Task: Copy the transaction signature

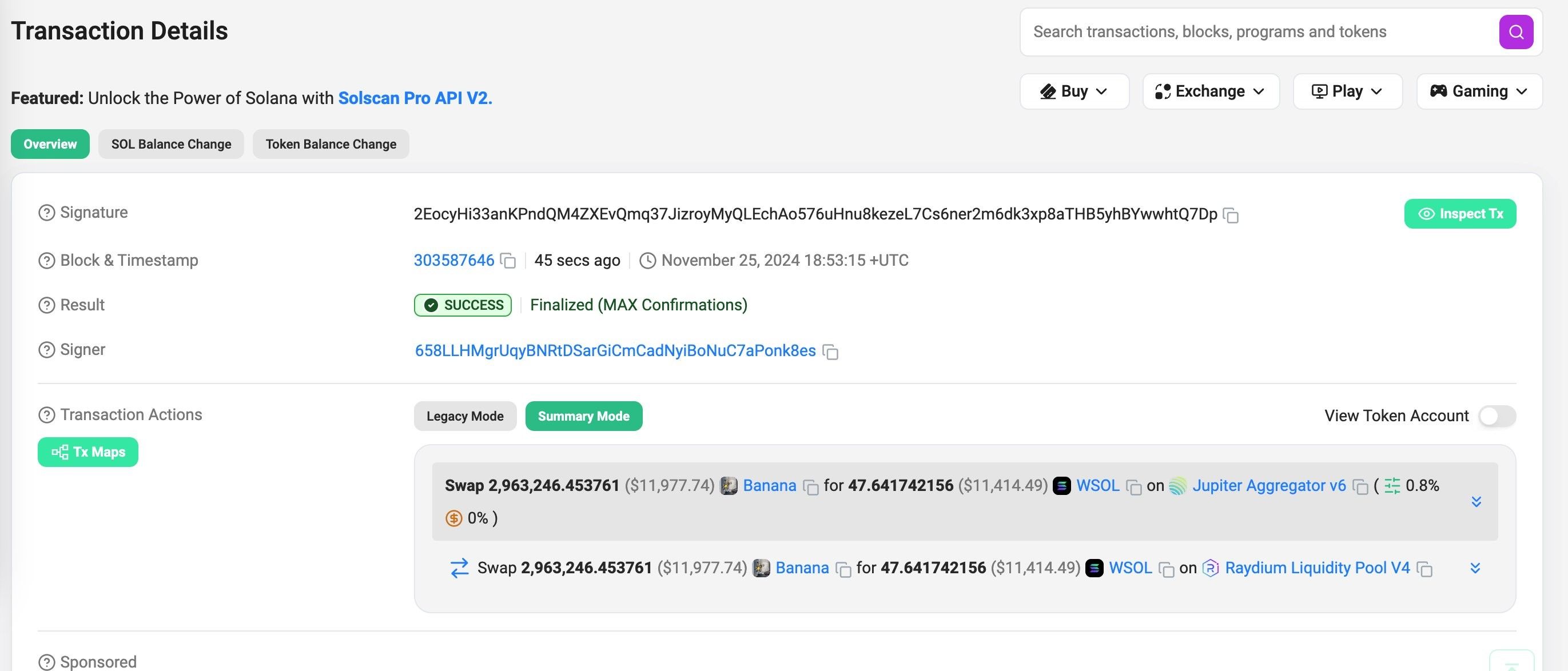Action: [1231, 215]
